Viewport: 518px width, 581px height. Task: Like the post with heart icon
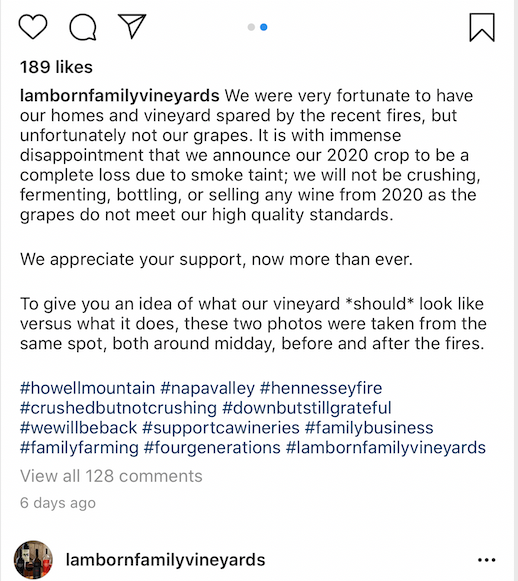(33, 27)
